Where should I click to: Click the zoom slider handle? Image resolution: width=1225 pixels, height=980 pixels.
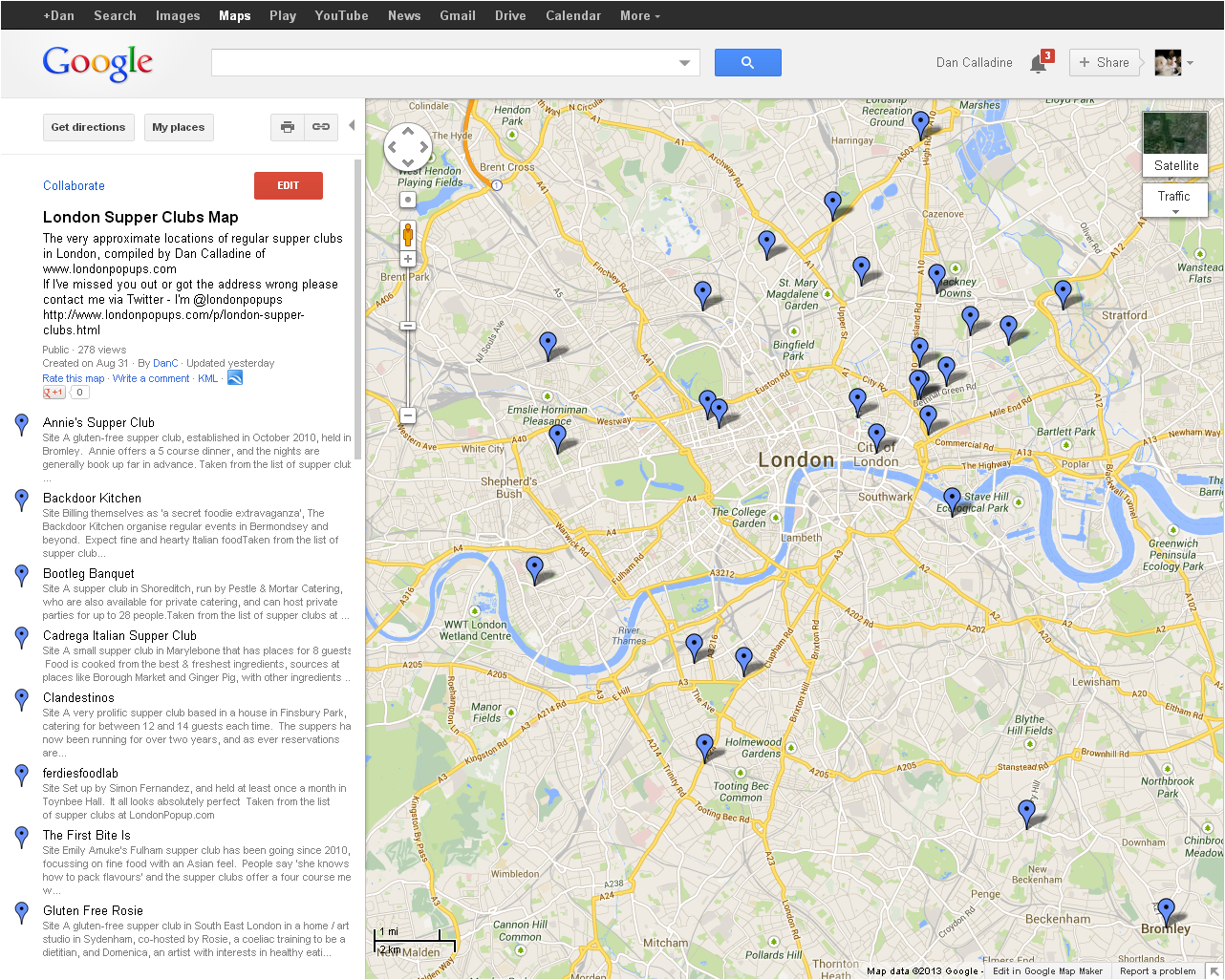408,326
